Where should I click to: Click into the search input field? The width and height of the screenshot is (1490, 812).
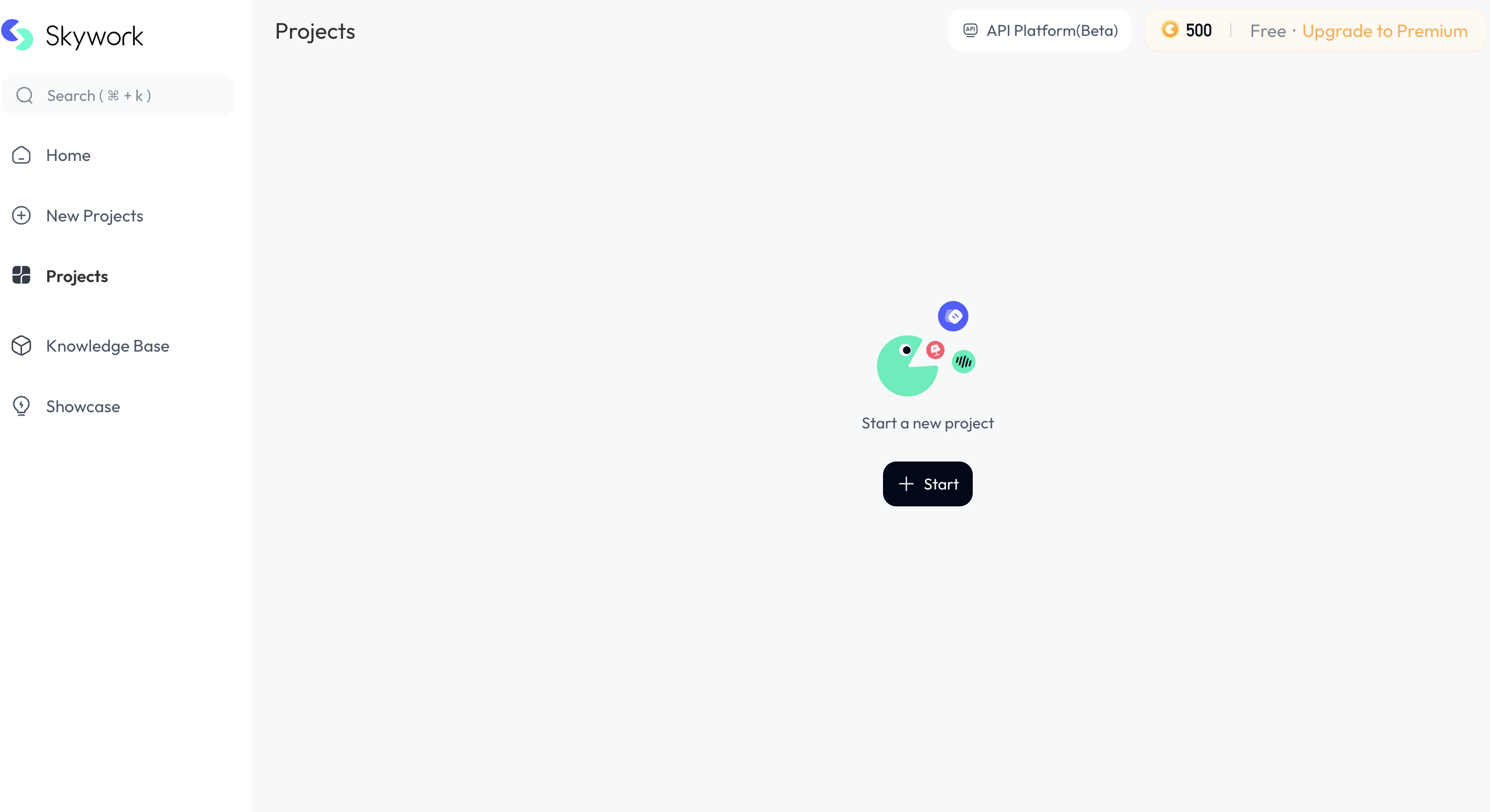(x=116, y=95)
